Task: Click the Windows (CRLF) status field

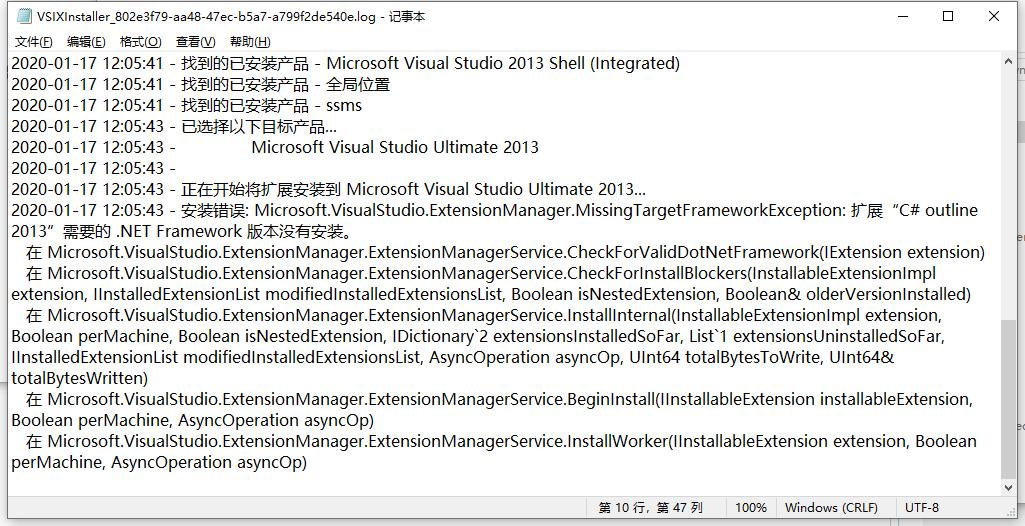Action: pos(831,508)
